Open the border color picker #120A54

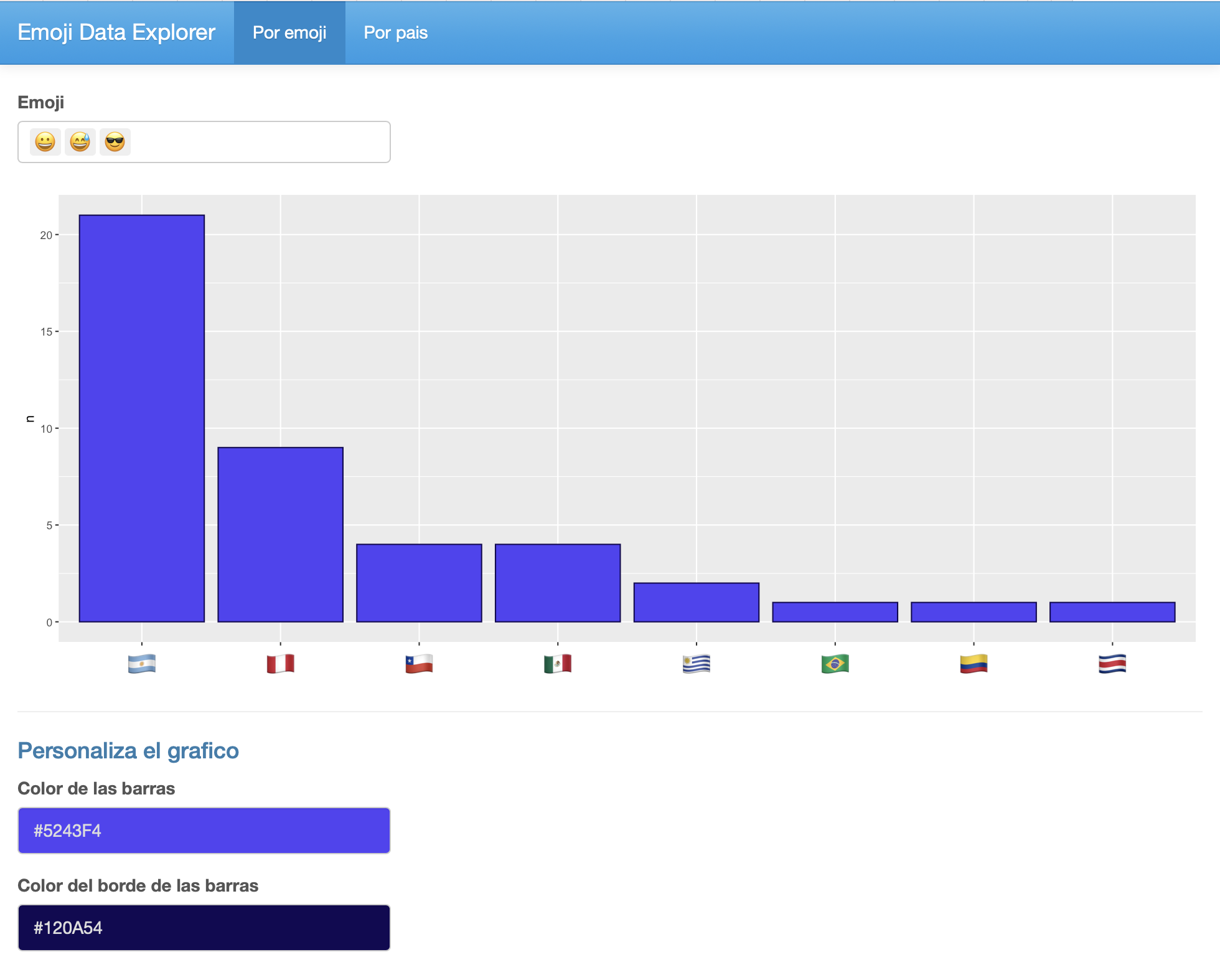pyautogui.click(x=204, y=928)
